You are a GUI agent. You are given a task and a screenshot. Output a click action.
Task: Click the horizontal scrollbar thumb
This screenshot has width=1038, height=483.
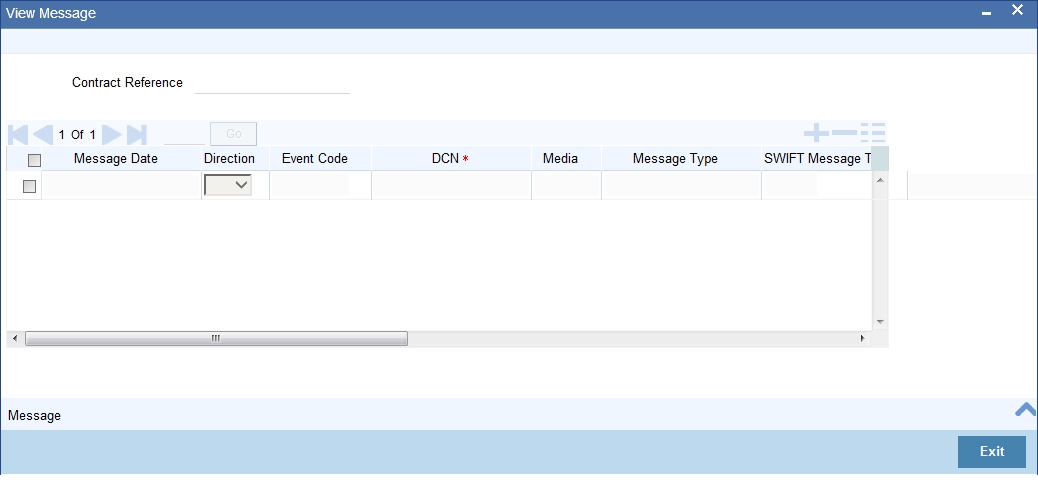[x=216, y=338]
